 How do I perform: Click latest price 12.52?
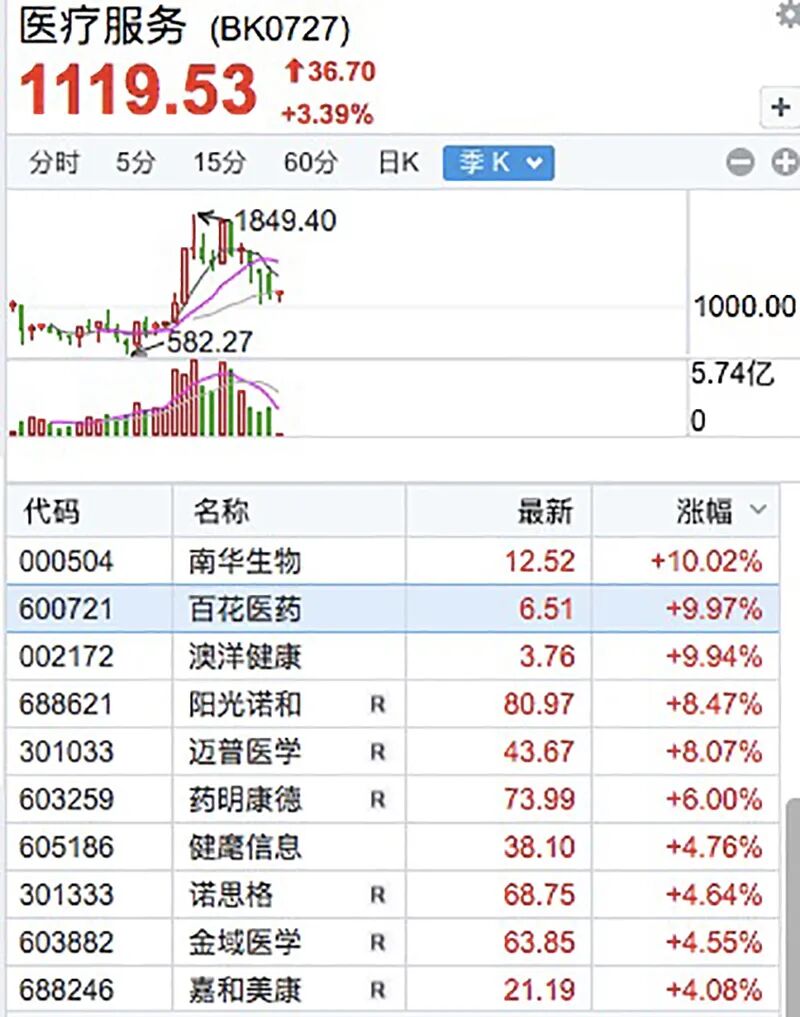(540, 561)
